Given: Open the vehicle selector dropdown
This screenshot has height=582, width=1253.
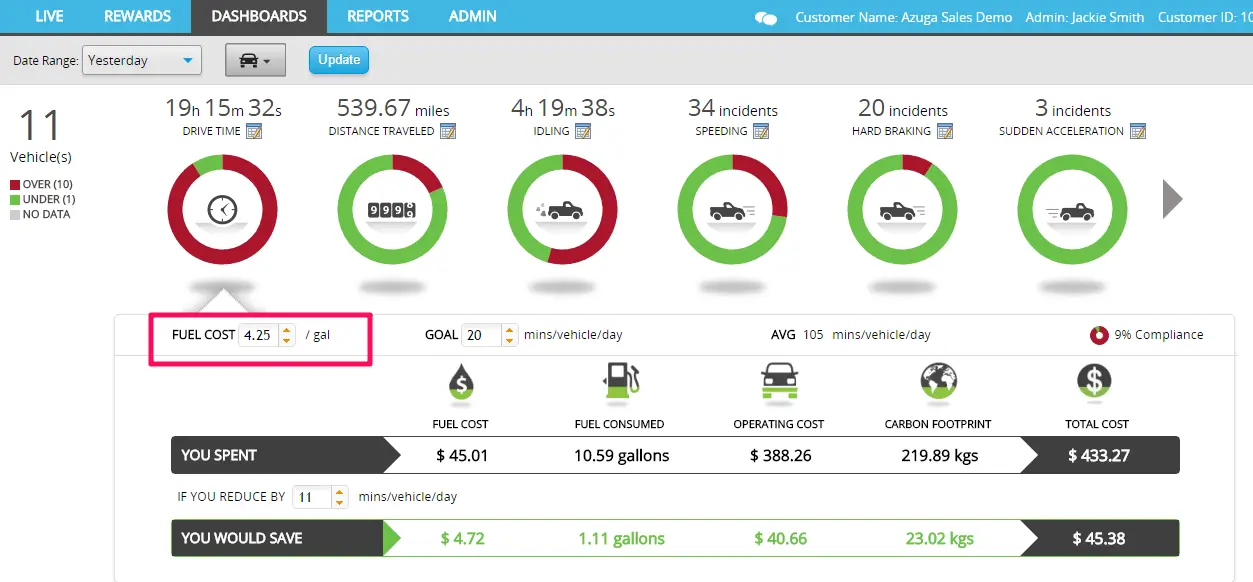Looking at the screenshot, I should click(254, 60).
